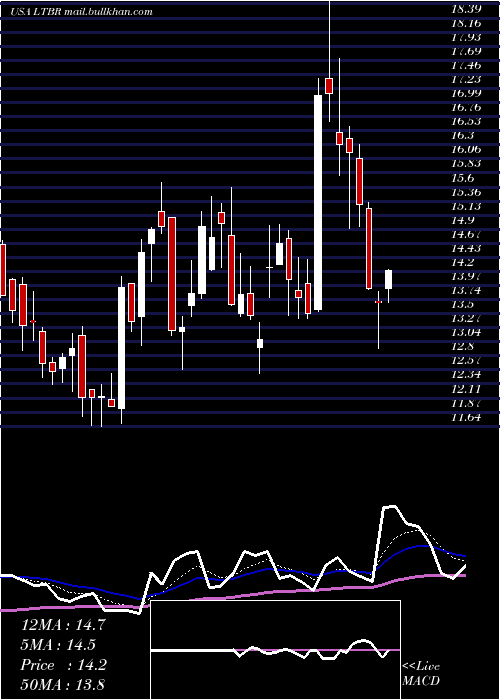Select the 15.36 price label
500x700 pixels.
[466, 192]
